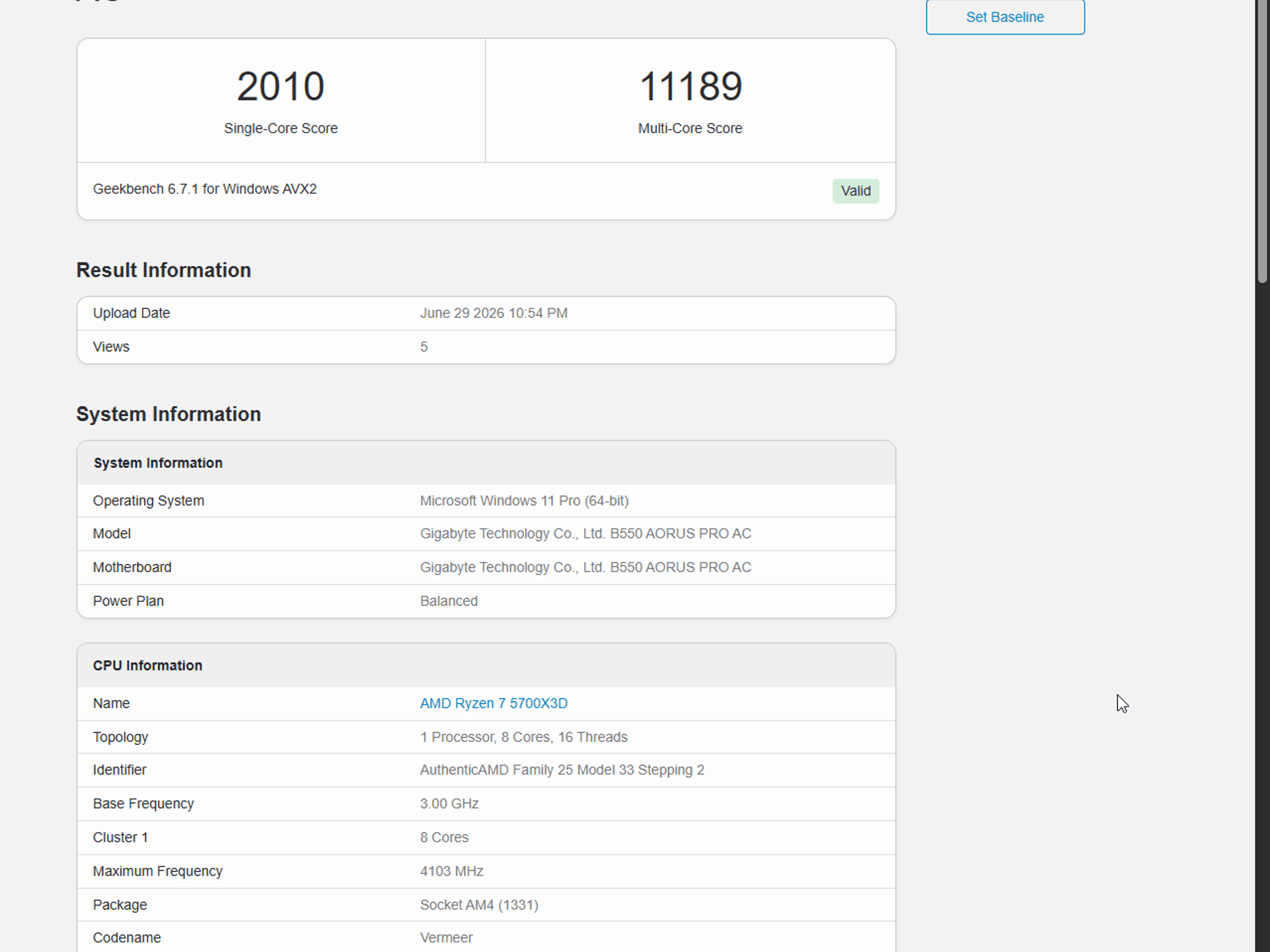This screenshot has width=1270, height=952.
Task: Click the Views label
Action: 111,347
